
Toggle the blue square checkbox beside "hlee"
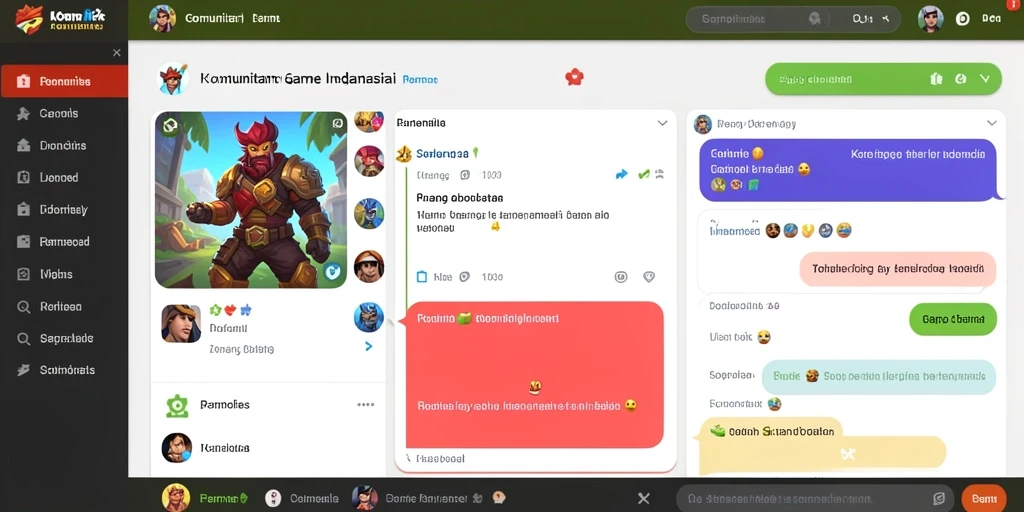pyautogui.click(x=422, y=277)
